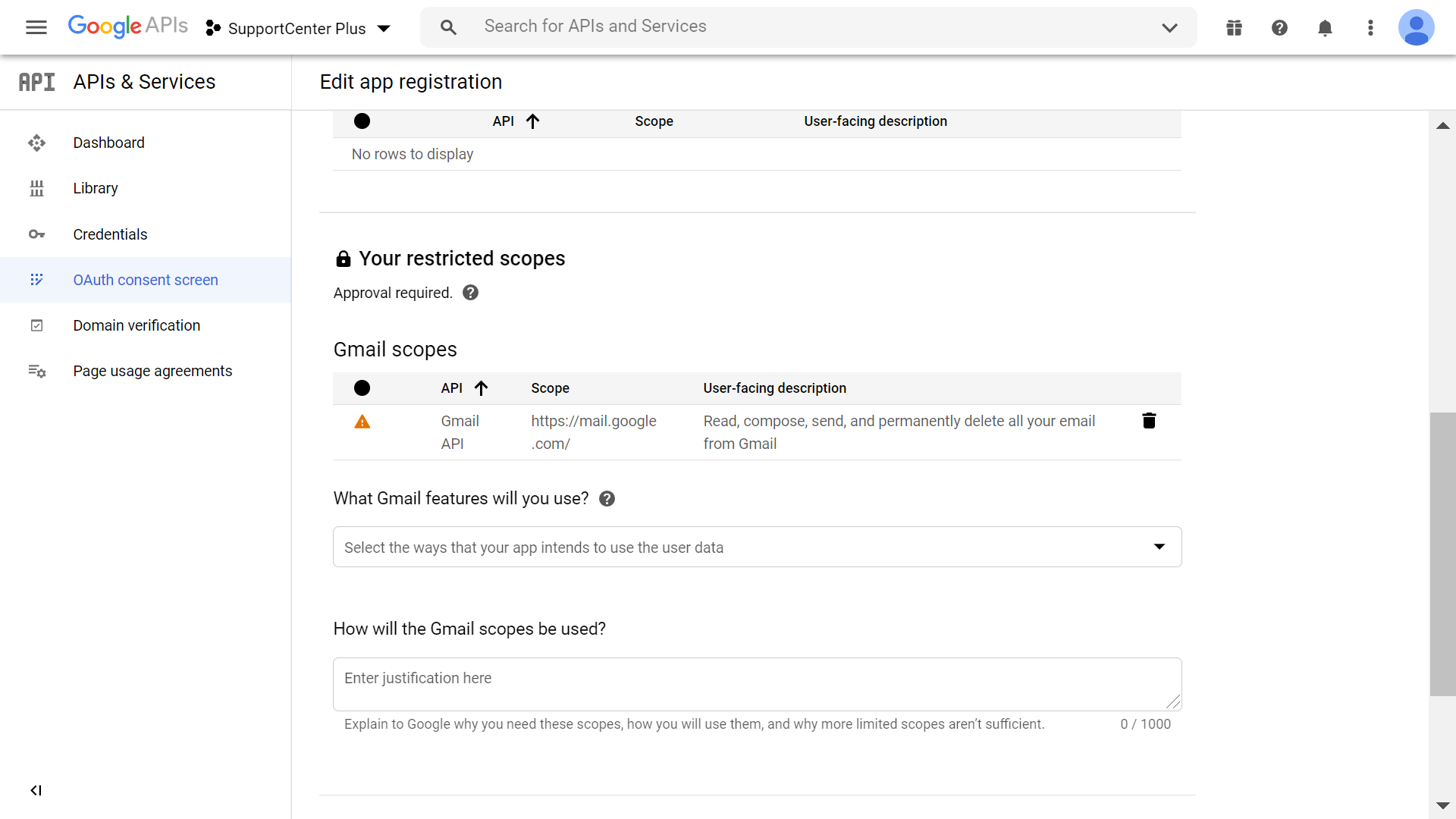
Task: Delete the Gmail API scope row
Action: [1149, 421]
